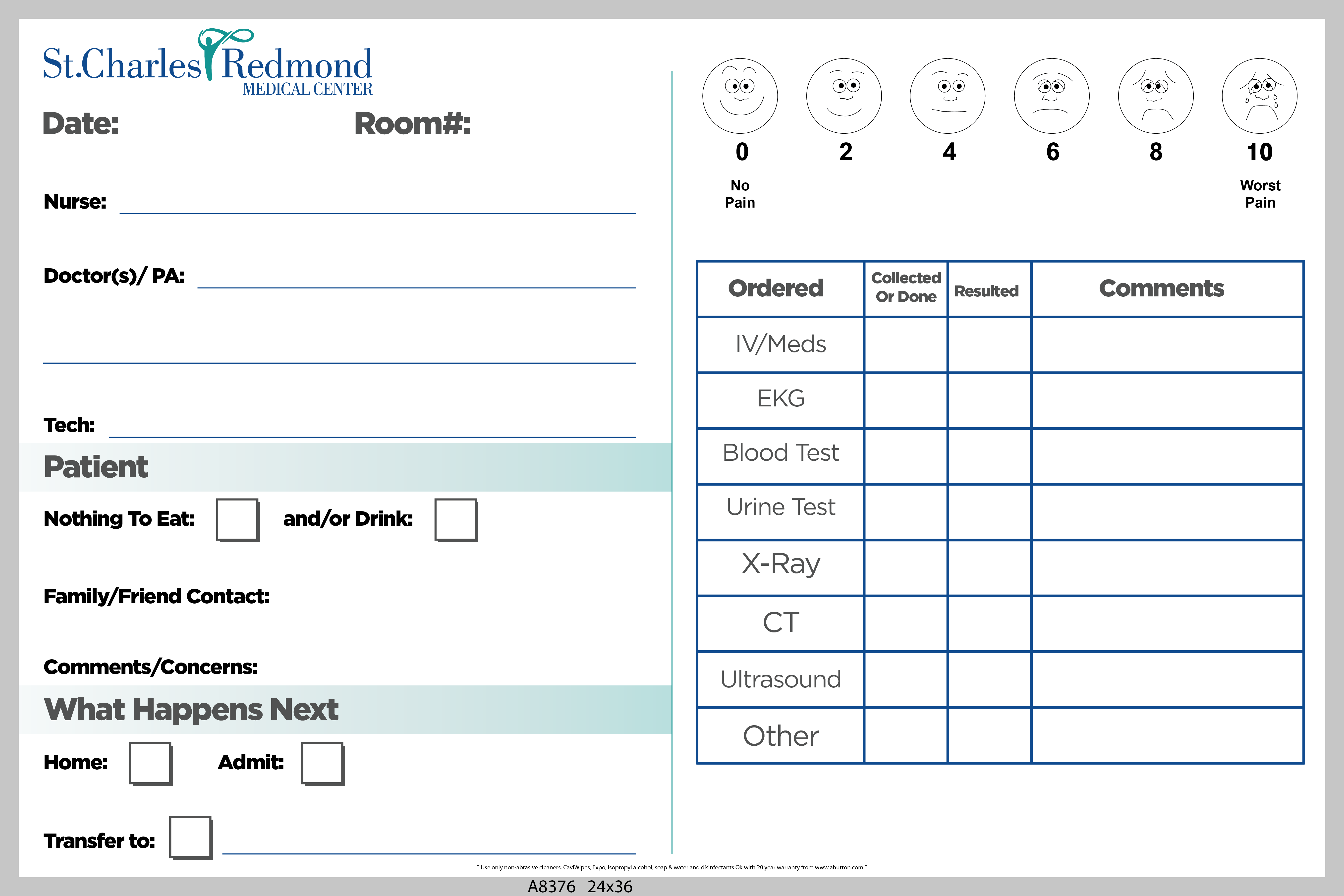
Task: Click the Doctor(s)/PA name line
Action: [x=417, y=287]
